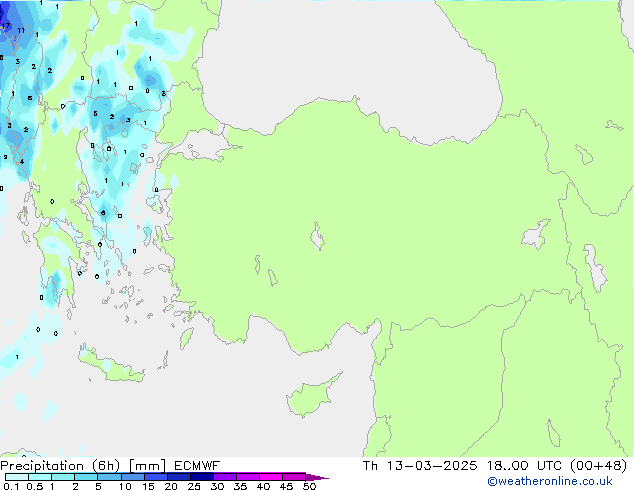Click the '(00+48)' forecast offset text
This screenshot has height=490, width=634.
(x=598, y=466)
